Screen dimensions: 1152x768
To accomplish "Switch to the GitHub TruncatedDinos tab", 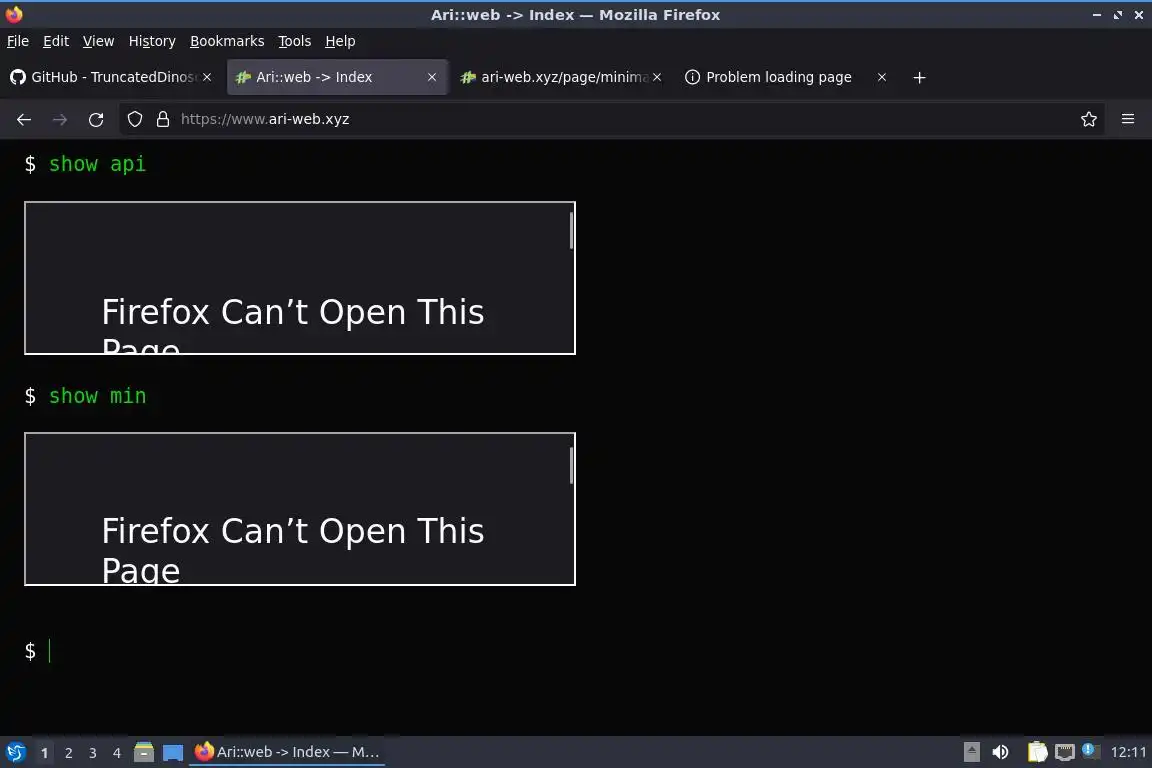I will pos(110,77).
